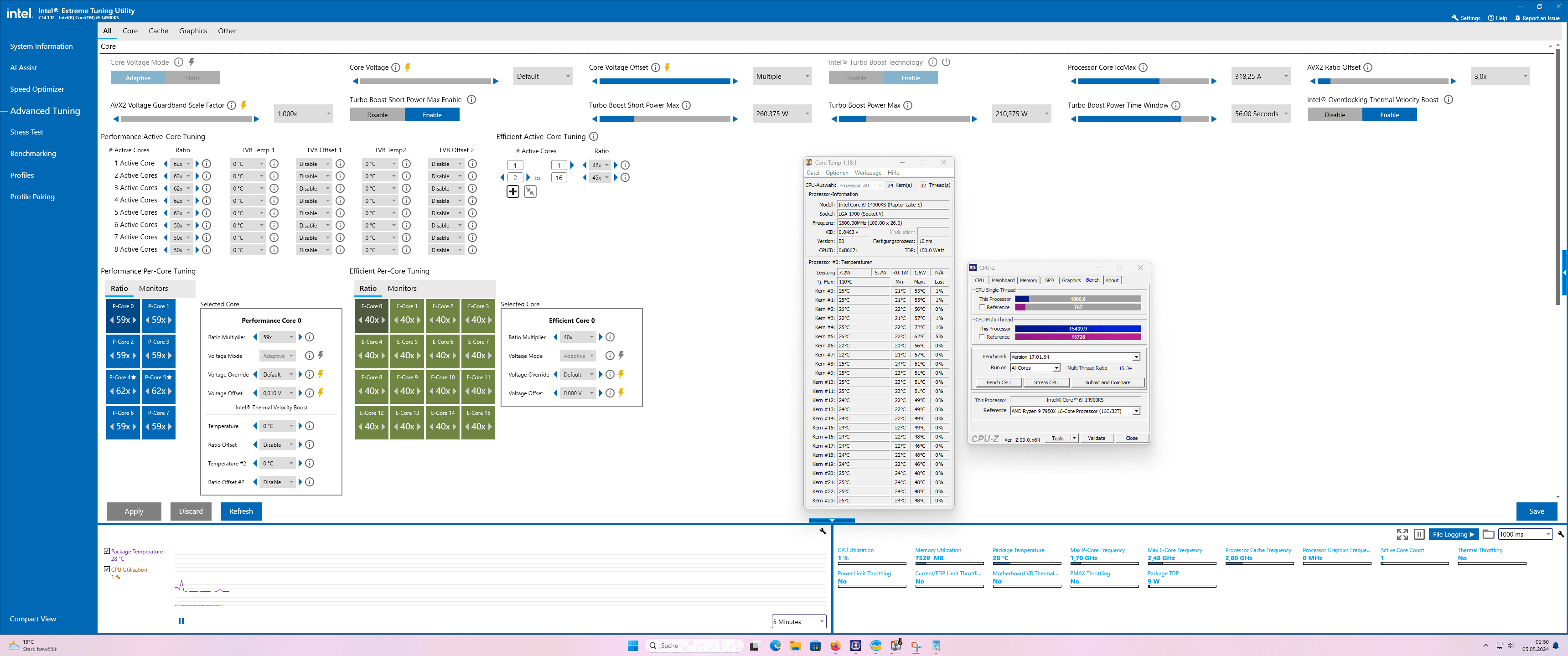Check the Reference box under CPU Single Thread in CPU-Z
The width and height of the screenshot is (1568, 656).
tap(982, 307)
